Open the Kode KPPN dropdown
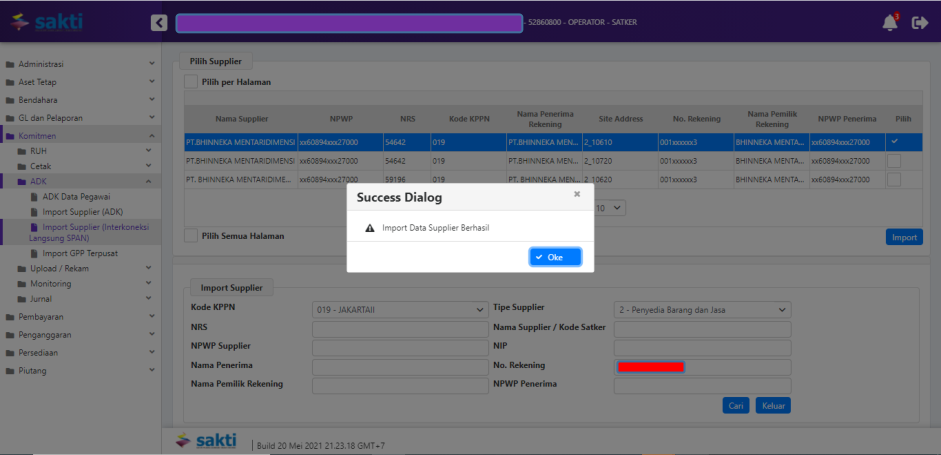Screen dimensions: 941x455 pos(399,309)
